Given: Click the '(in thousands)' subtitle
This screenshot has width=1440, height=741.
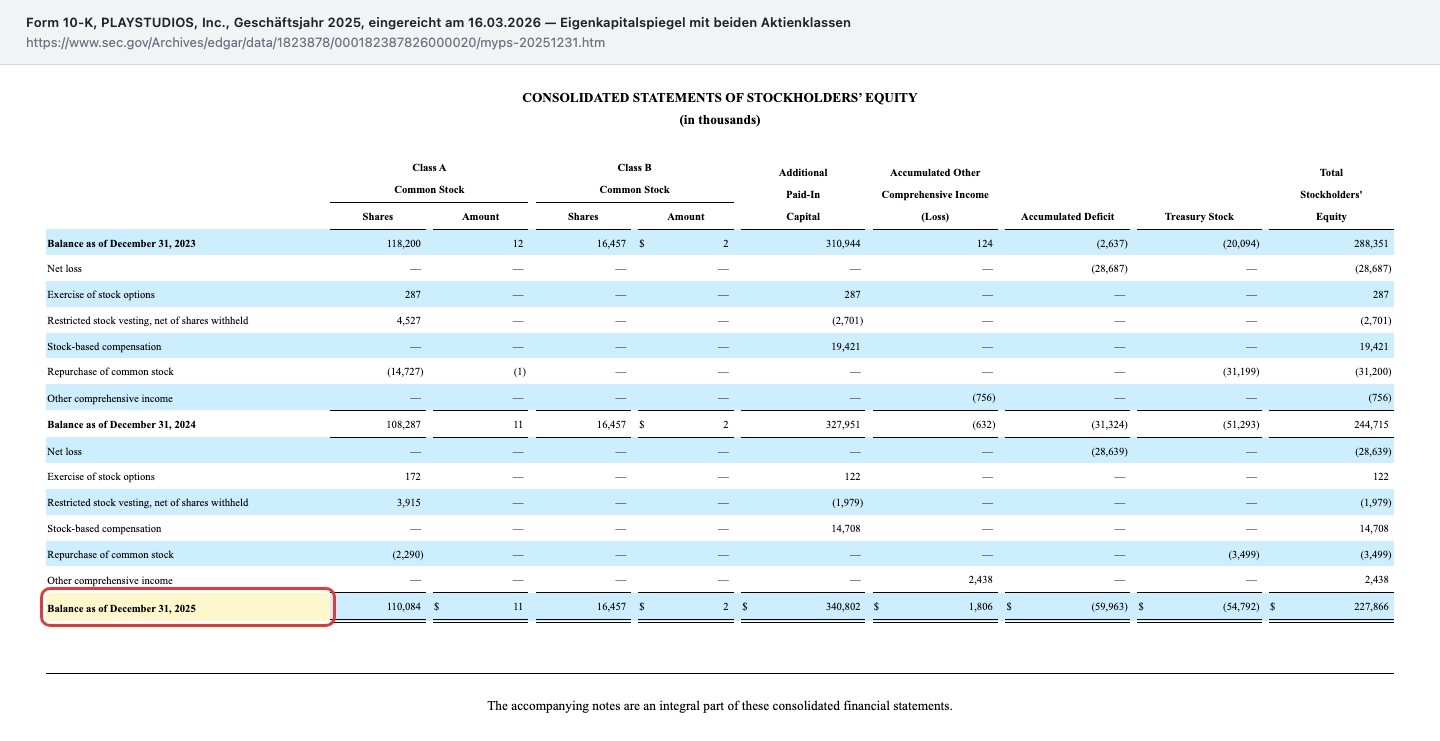Looking at the screenshot, I should pyautogui.click(x=720, y=120).
